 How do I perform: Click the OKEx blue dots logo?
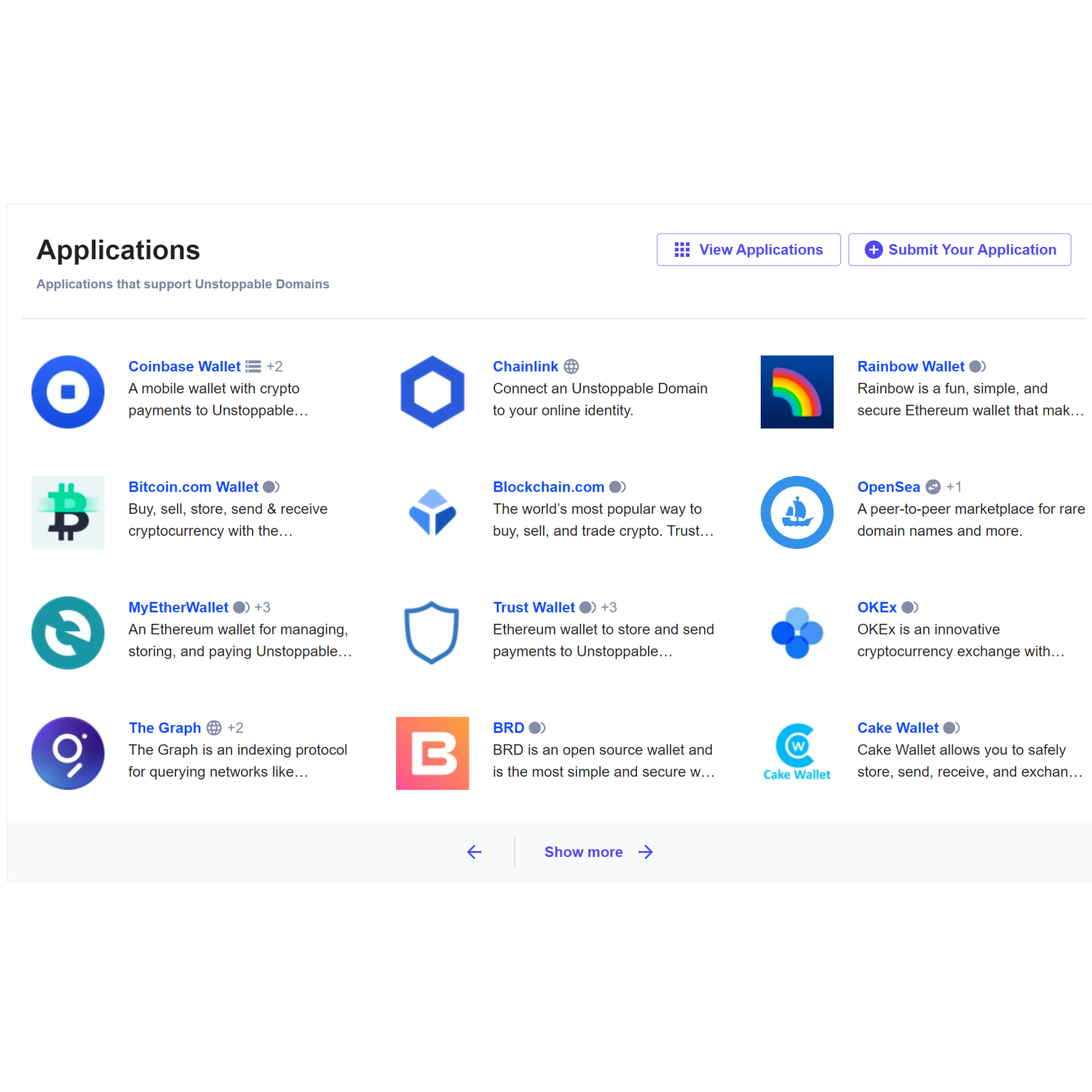(x=796, y=633)
